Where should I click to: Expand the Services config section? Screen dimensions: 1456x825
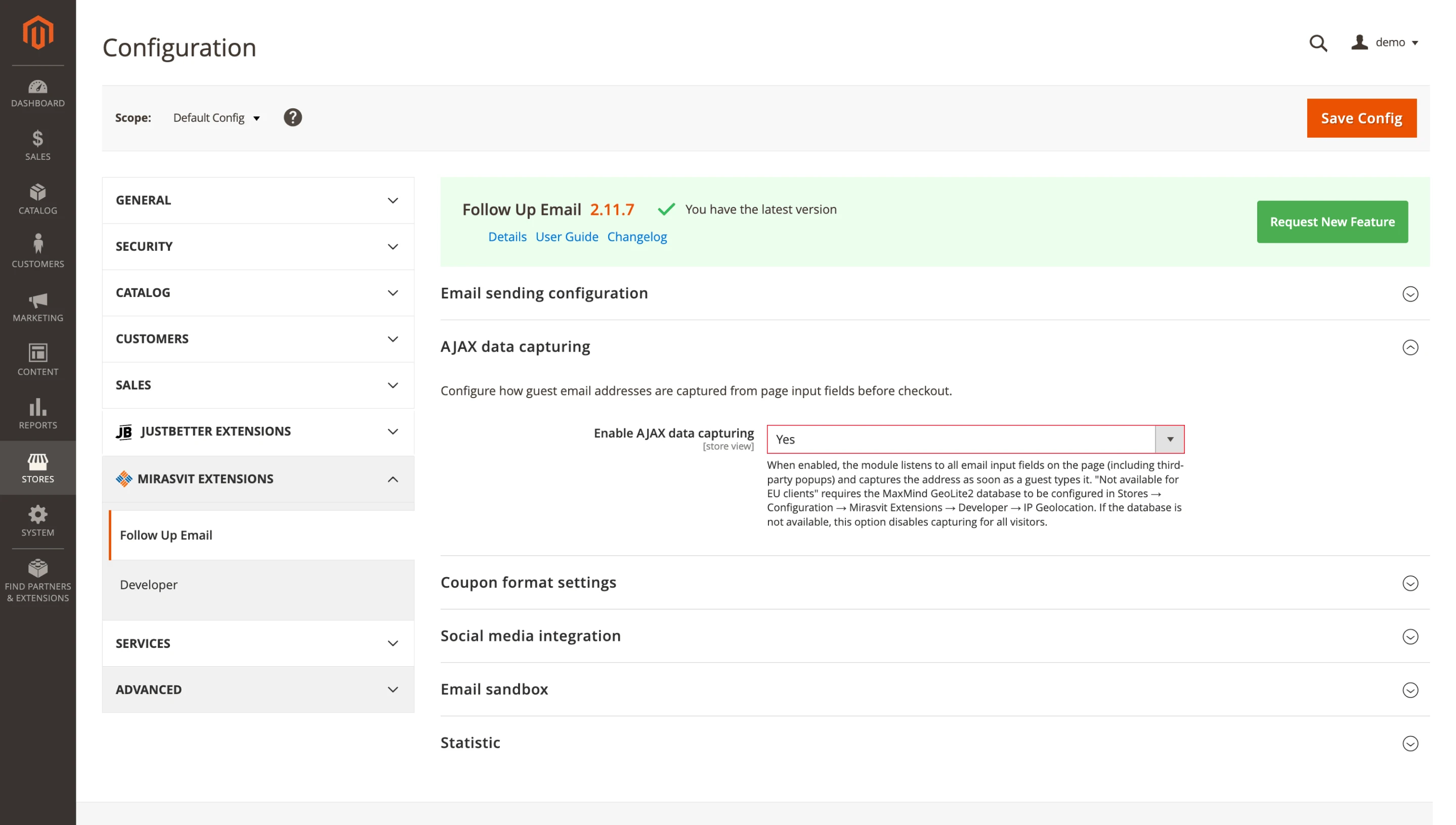tap(258, 644)
